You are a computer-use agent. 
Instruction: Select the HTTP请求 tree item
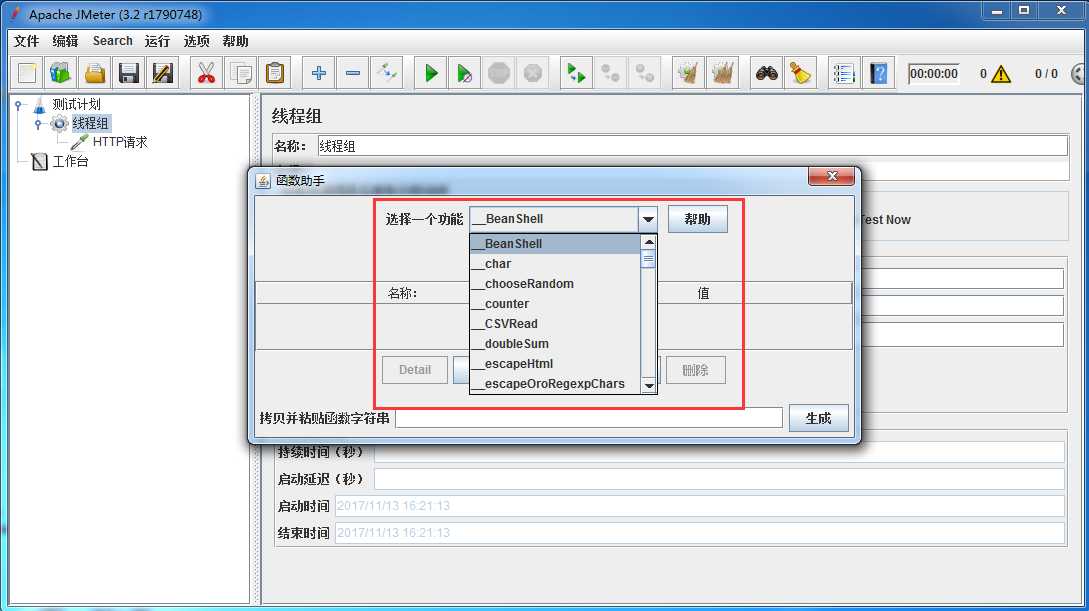[x=119, y=142]
